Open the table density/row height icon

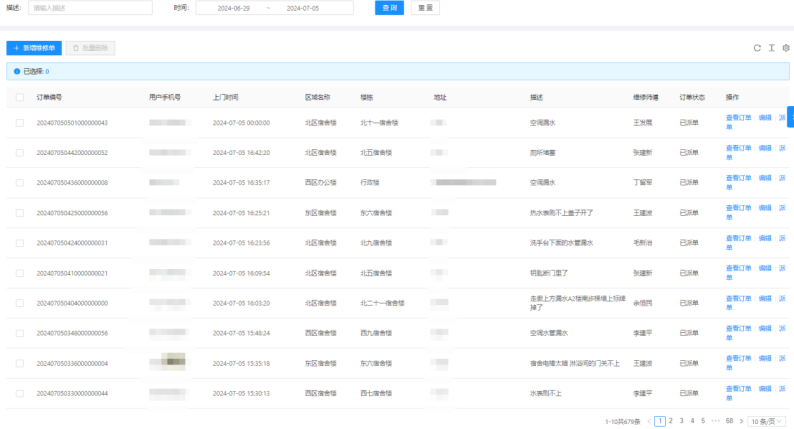(771, 48)
